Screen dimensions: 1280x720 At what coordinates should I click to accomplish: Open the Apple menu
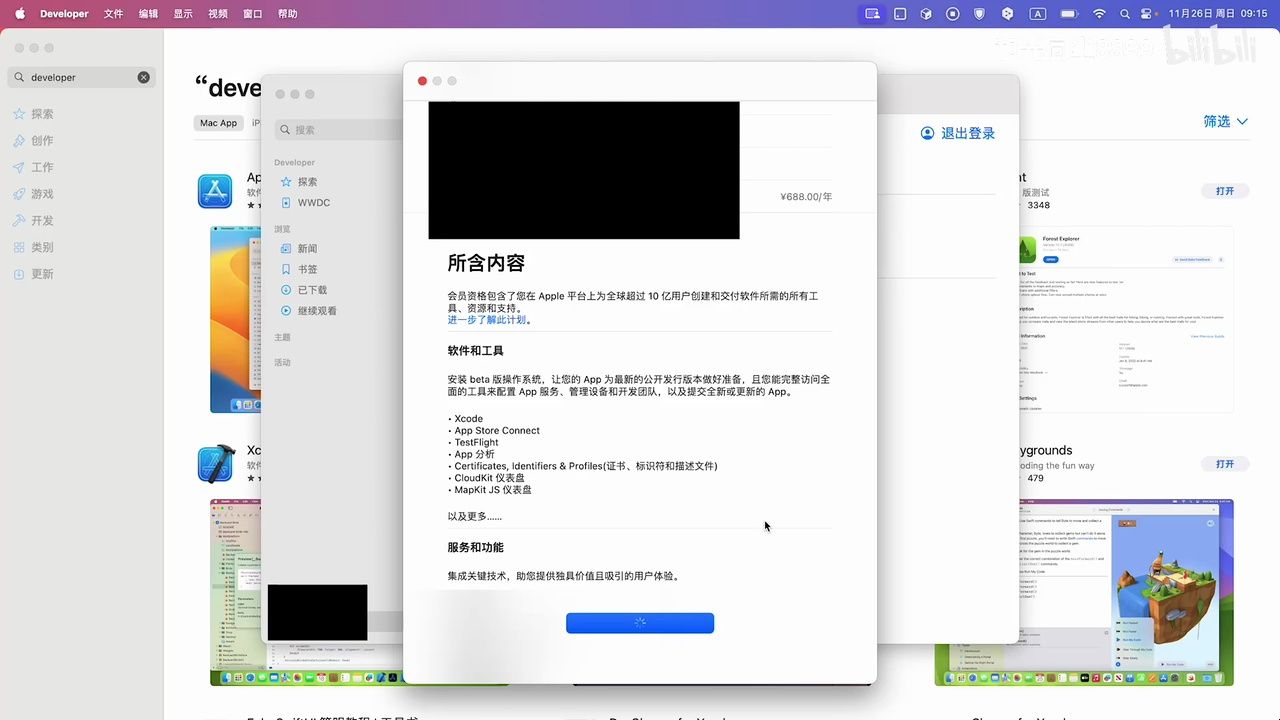pyautogui.click(x=19, y=14)
